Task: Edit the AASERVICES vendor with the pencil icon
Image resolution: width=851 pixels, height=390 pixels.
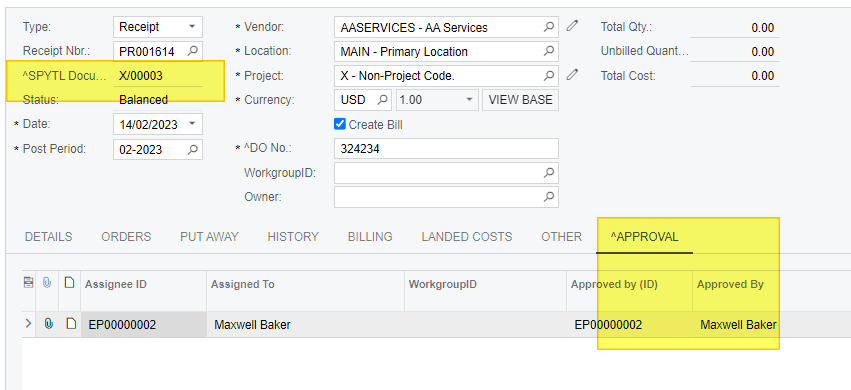Action: pyautogui.click(x=572, y=26)
